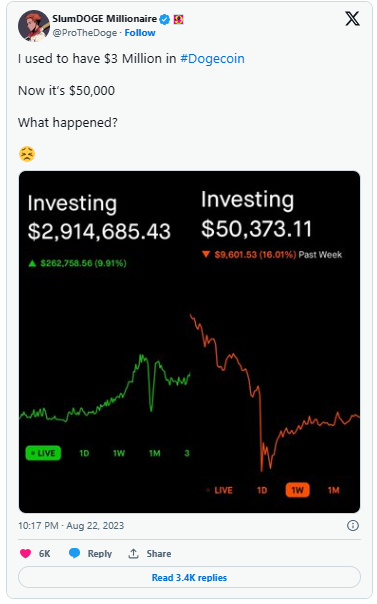Open the Investing screenshot image
The image size is (377, 604).
point(189,342)
